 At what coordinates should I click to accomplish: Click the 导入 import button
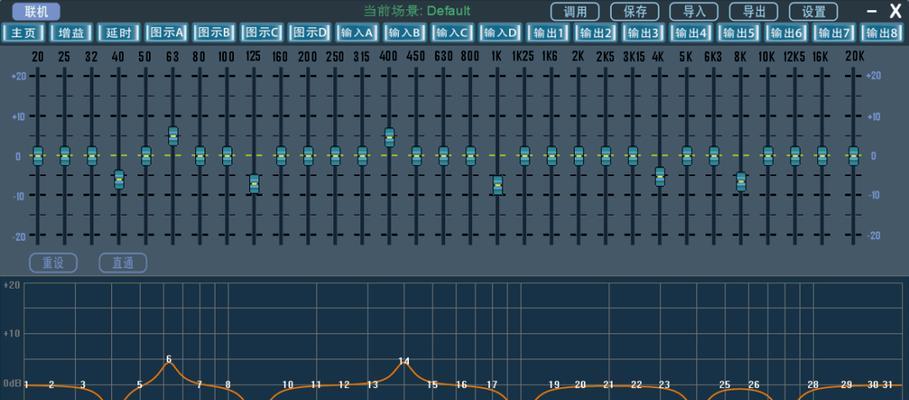tap(694, 12)
